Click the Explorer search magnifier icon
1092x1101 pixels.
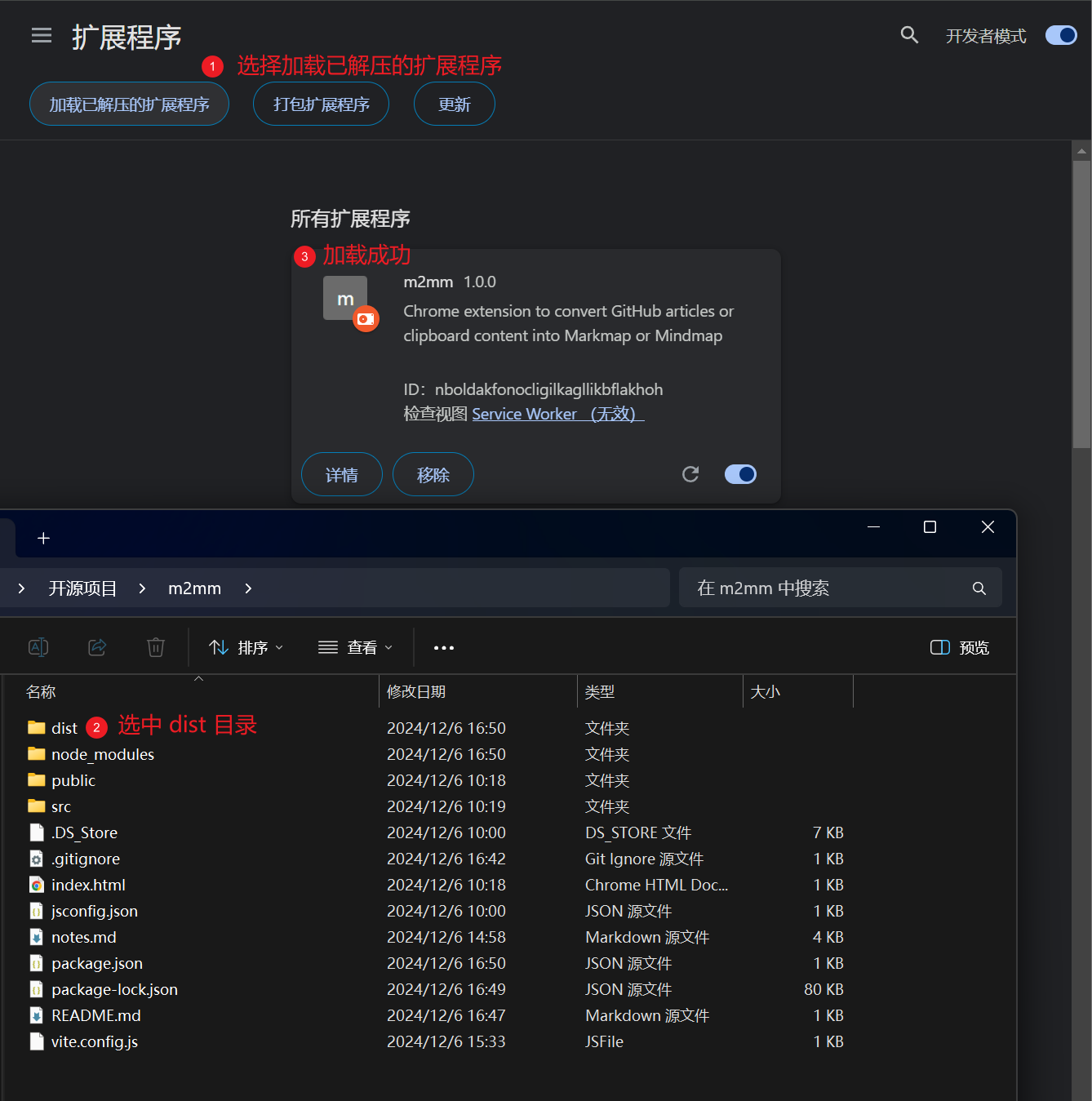[x=979, y=588]
